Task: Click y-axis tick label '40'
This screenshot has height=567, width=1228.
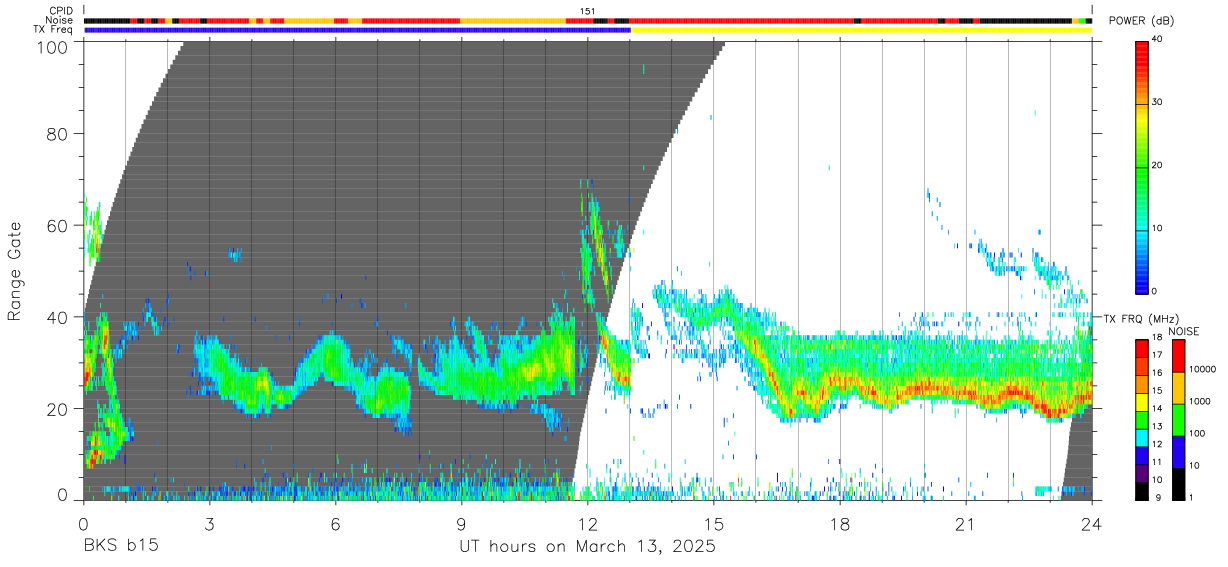Action: [59, 317]
